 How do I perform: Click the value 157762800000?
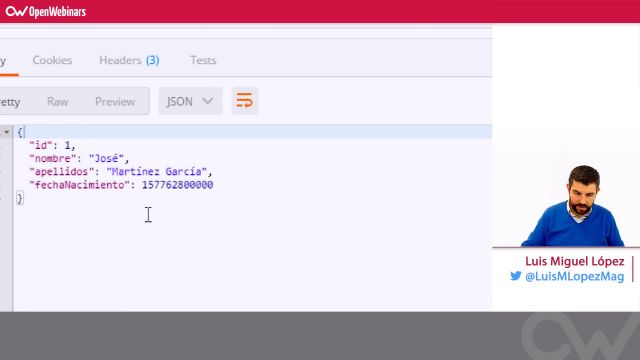(178, 185)
